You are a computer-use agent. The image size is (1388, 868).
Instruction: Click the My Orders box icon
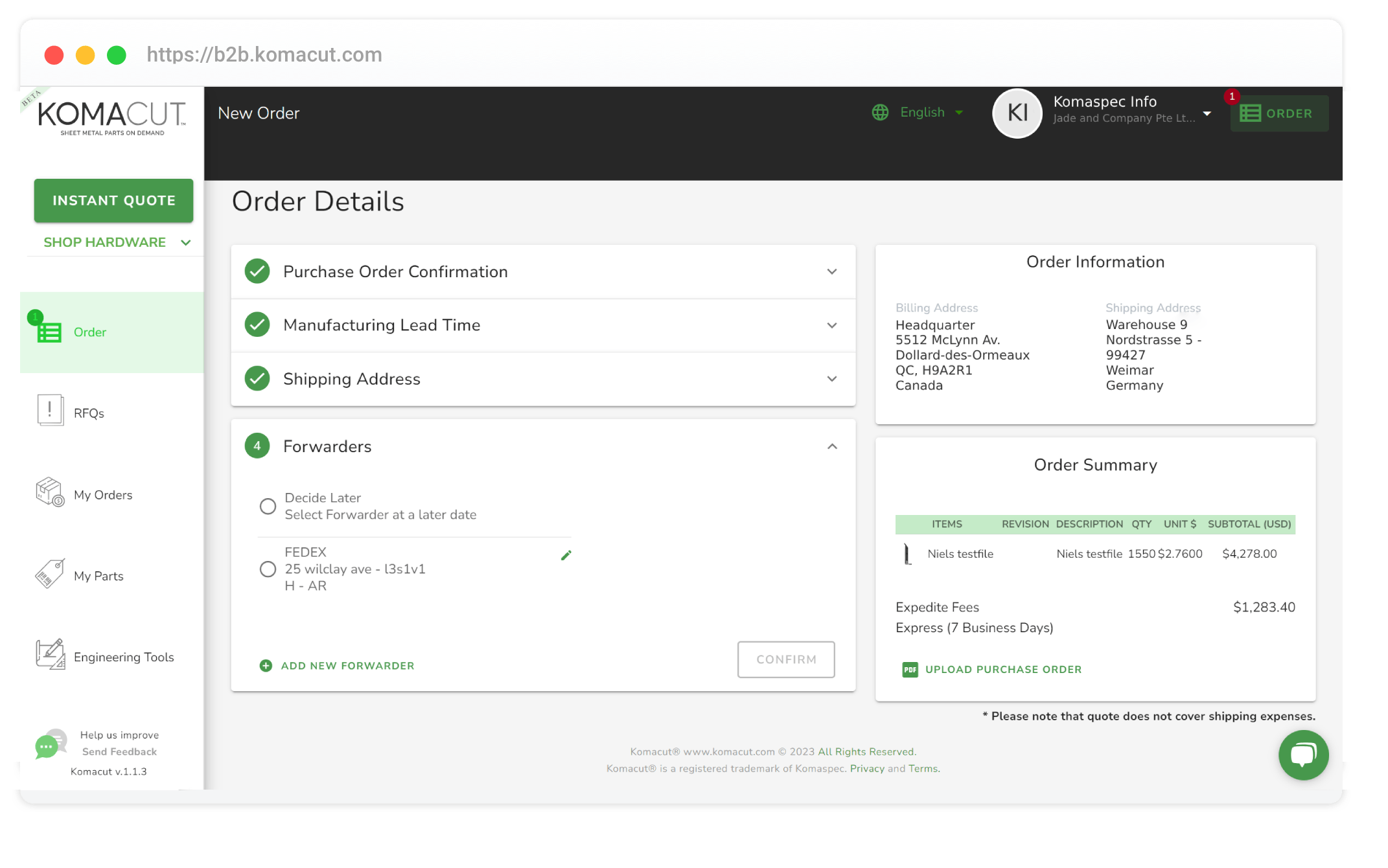click(50, 492)
